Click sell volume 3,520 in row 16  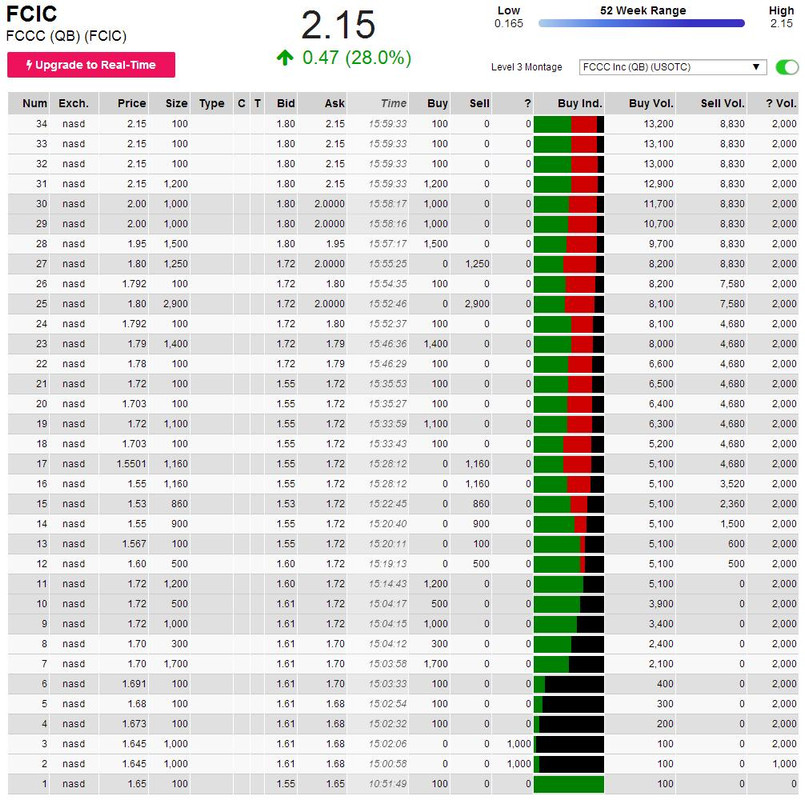[x=732, y=484]
